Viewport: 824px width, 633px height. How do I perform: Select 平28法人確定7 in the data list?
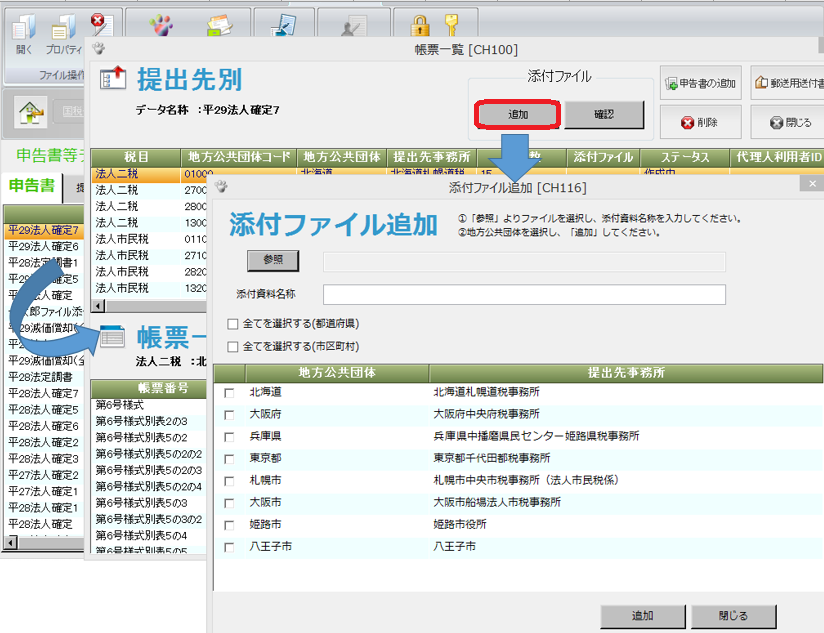point(44,393)
